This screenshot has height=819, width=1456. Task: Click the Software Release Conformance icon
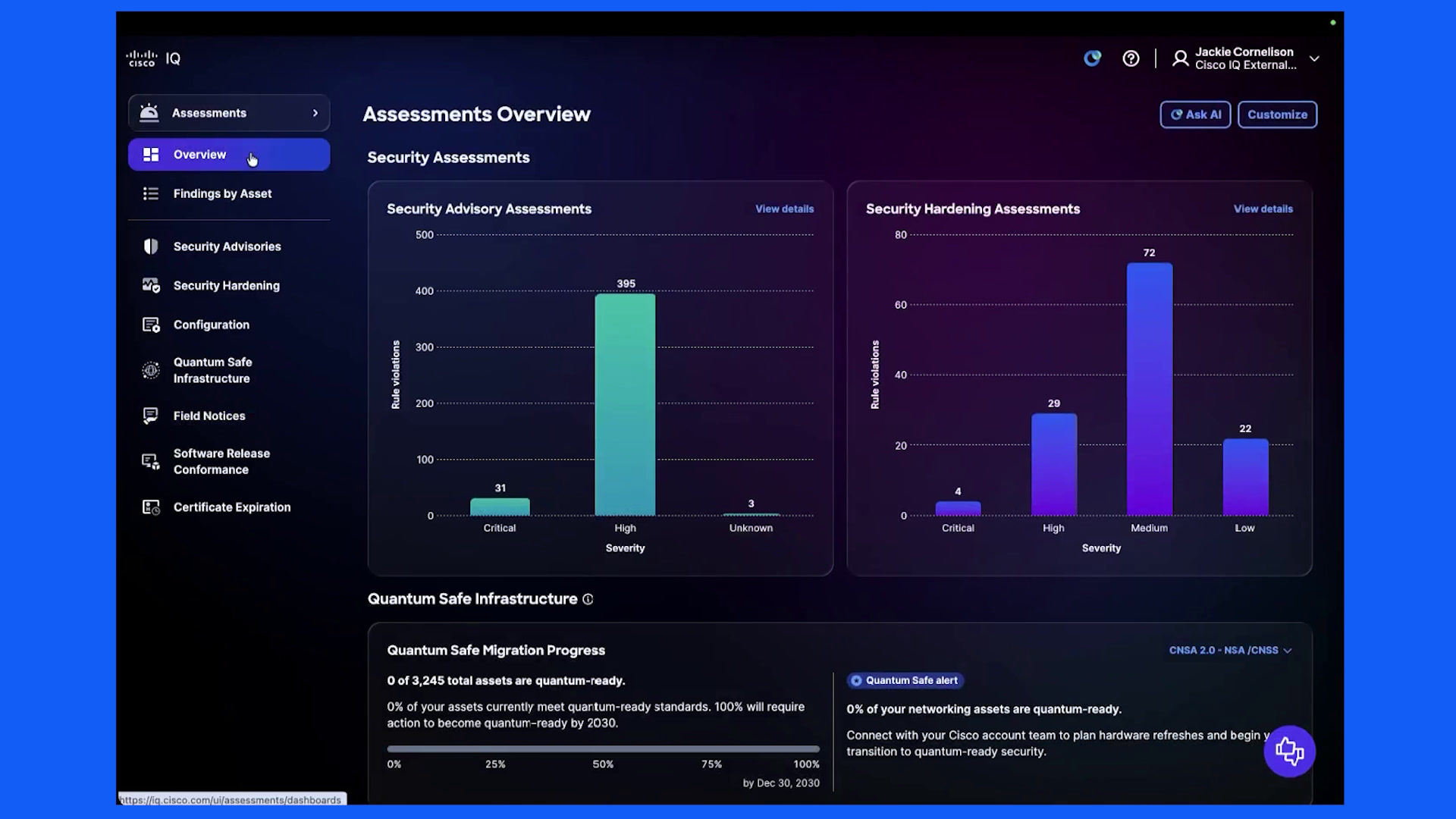(x=151, y=461)
